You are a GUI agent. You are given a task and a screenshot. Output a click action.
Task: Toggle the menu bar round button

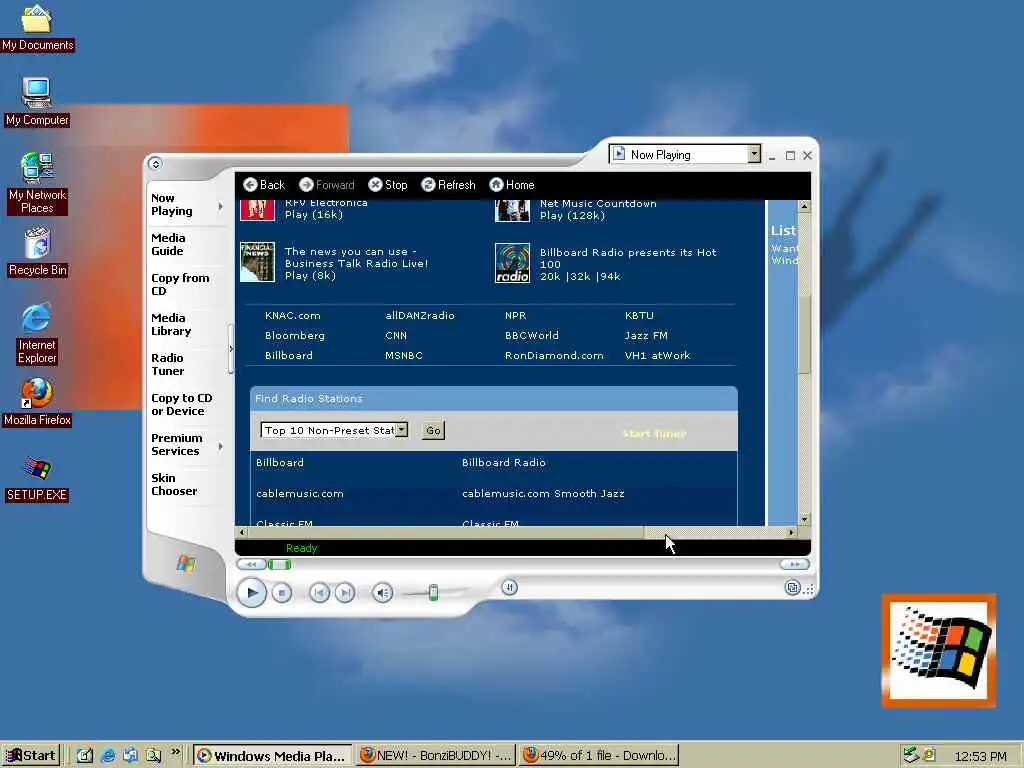(155, 164)
